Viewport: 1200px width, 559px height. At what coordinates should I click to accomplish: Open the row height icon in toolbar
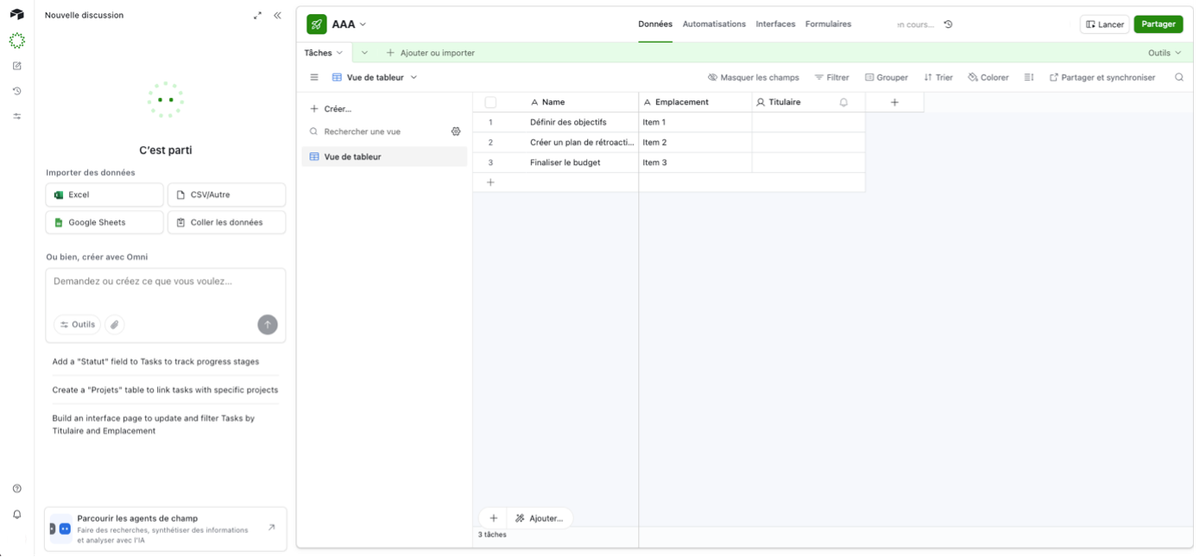pos(1029,77)
